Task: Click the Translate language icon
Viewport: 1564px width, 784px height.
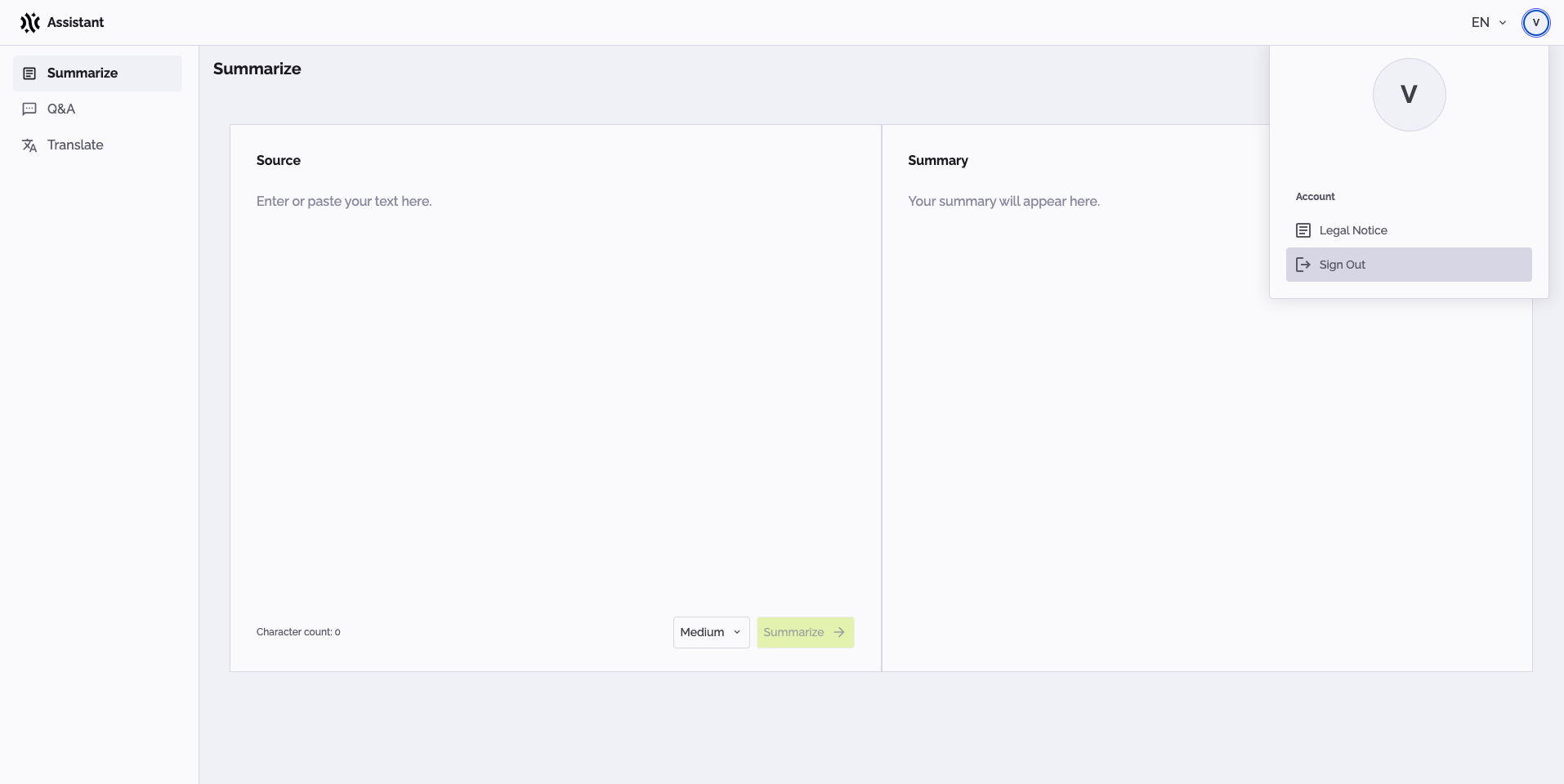Action: point(29,145)
